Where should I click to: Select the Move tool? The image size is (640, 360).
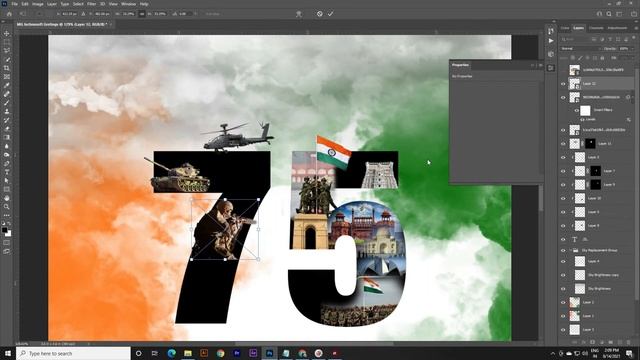[7, 33]
